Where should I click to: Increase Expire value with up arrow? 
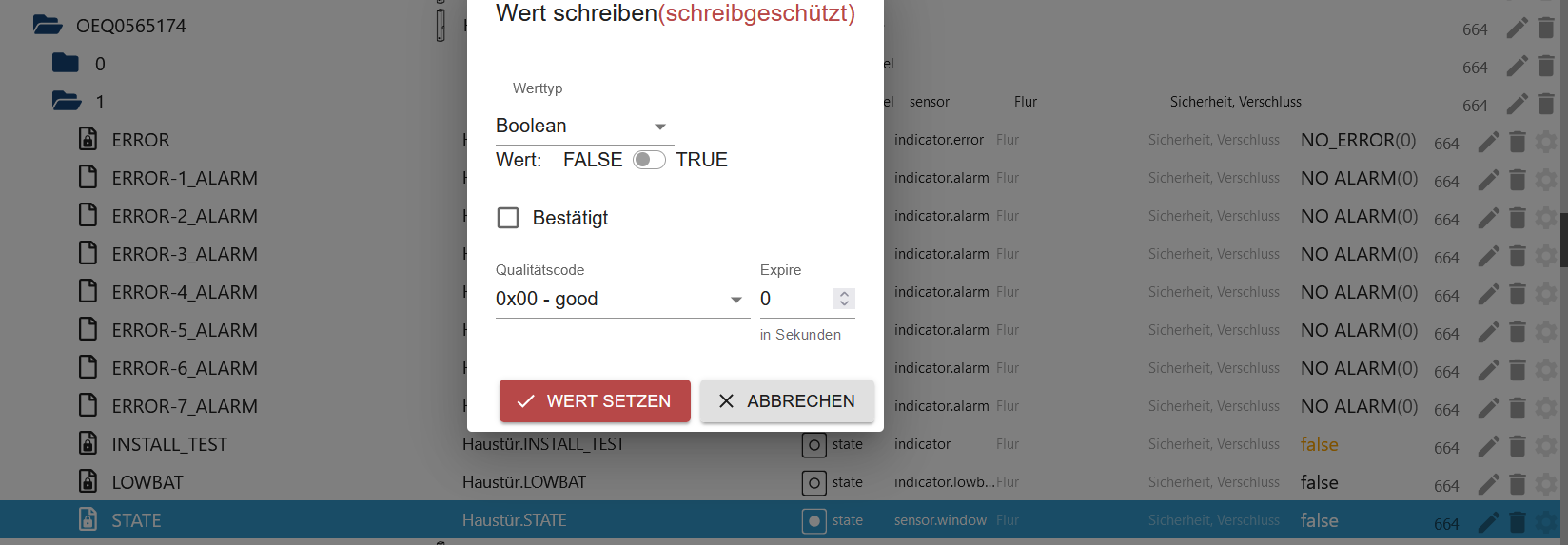point(844,294)
